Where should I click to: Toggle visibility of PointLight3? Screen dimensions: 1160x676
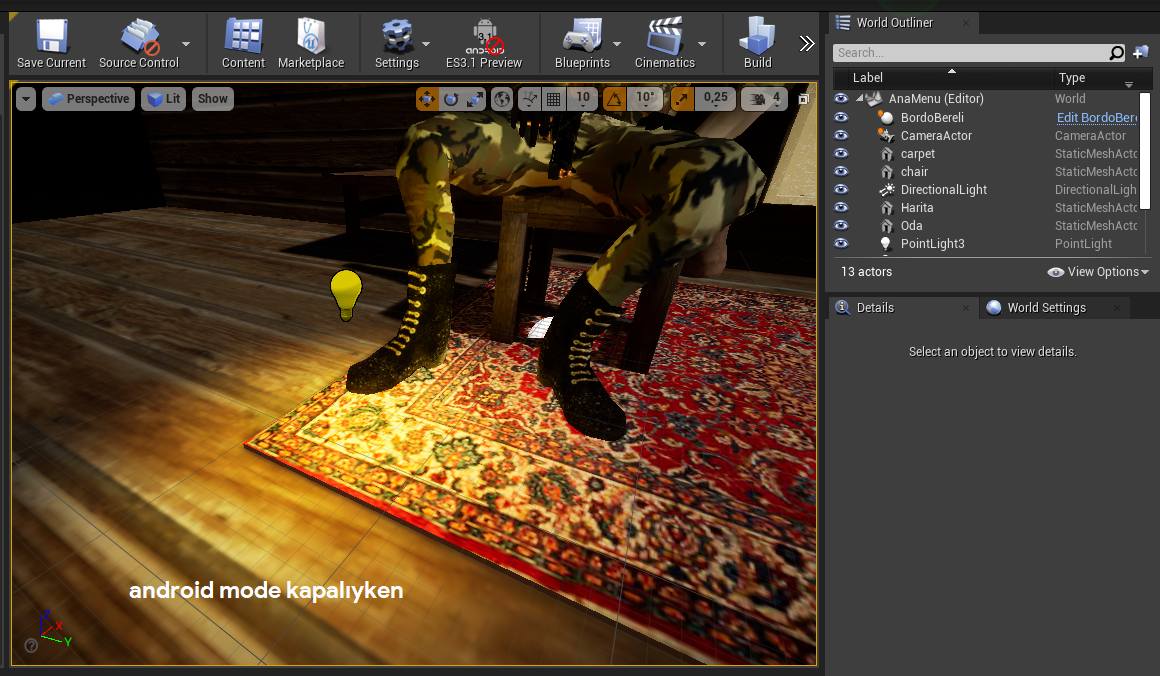841,243
